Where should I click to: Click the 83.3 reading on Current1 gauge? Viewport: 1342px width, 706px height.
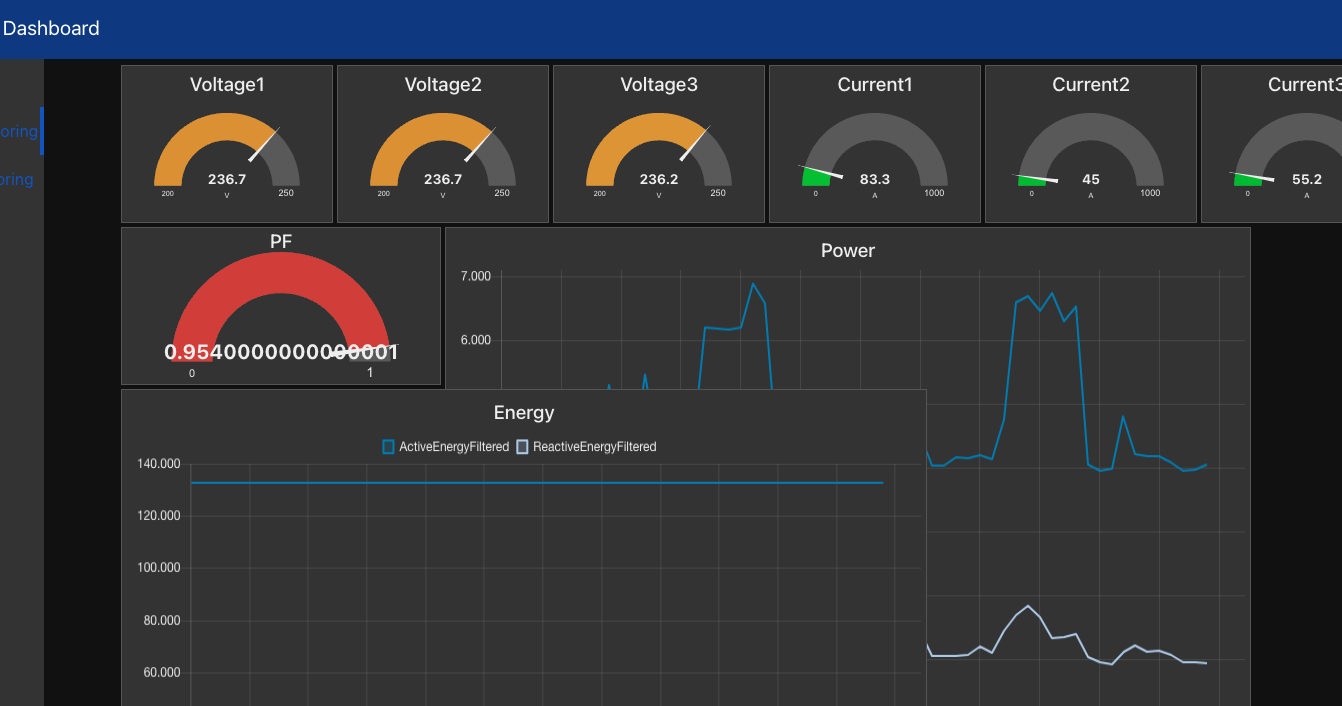(875, 179)
